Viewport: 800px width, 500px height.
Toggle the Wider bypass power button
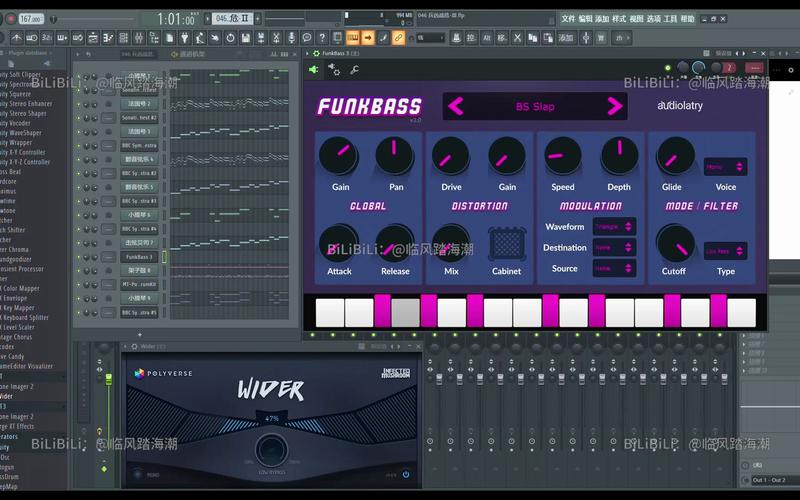point(406,474)
